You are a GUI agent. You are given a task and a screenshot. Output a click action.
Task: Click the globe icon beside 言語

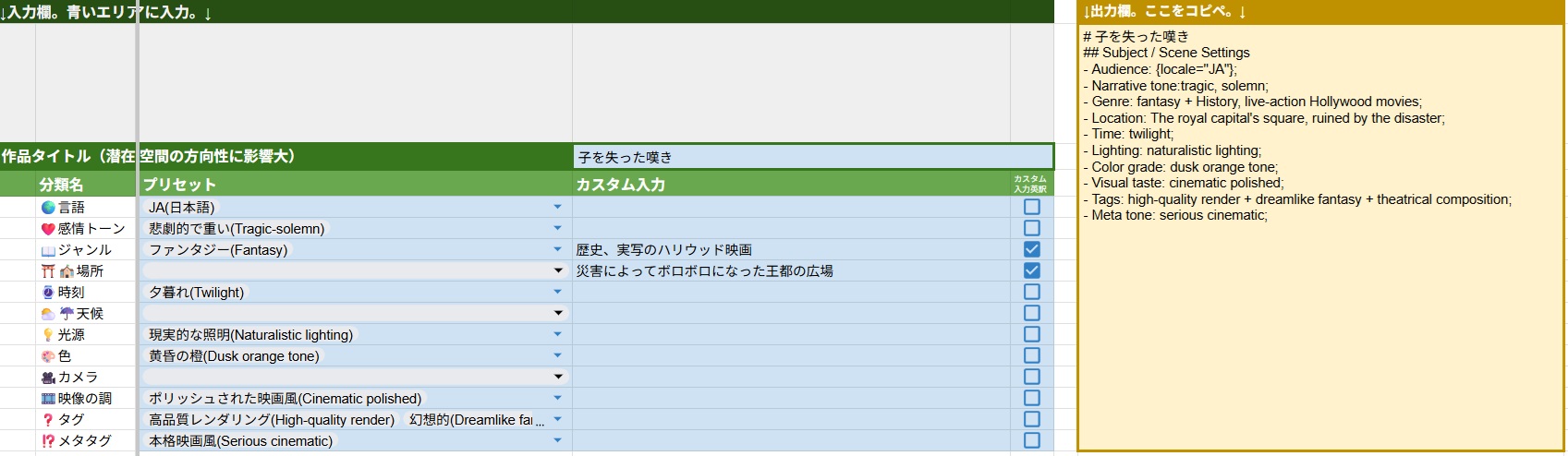[48, 208]
